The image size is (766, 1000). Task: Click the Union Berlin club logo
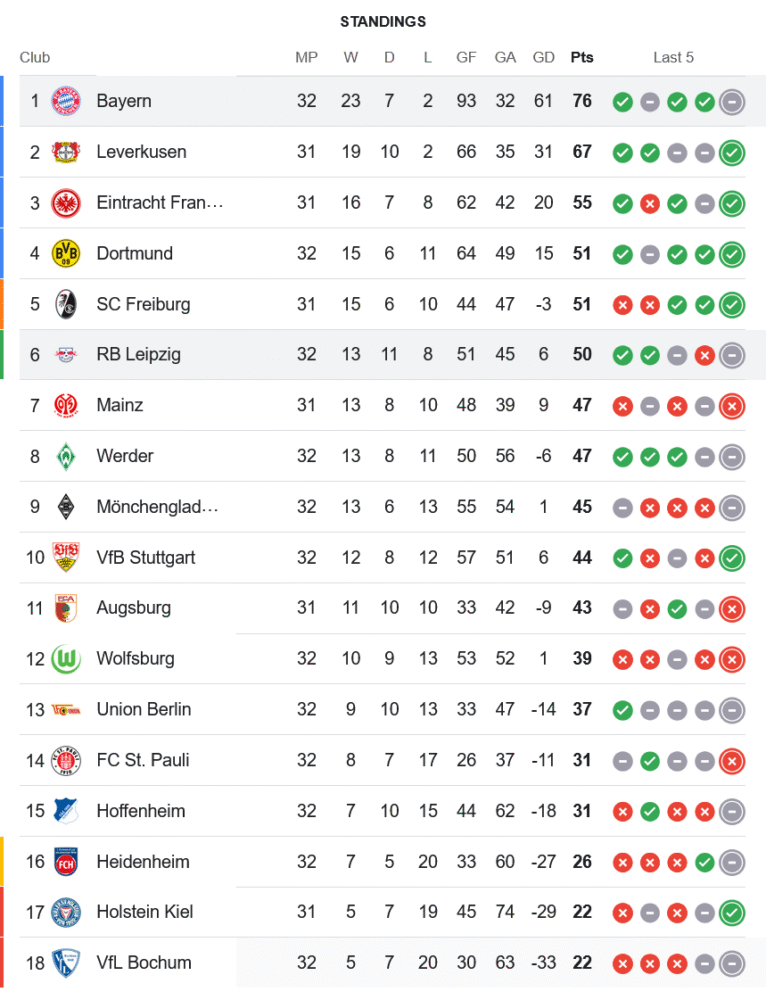click(65, 709)
